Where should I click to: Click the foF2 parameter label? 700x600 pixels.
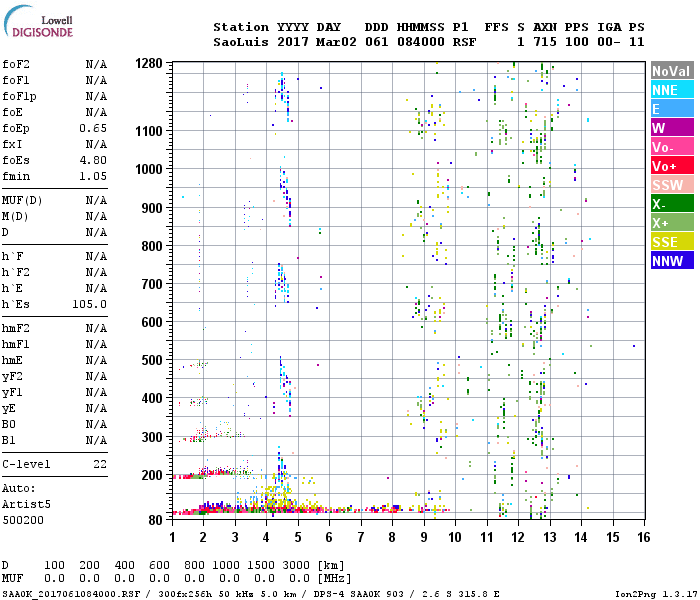(16, 64)
